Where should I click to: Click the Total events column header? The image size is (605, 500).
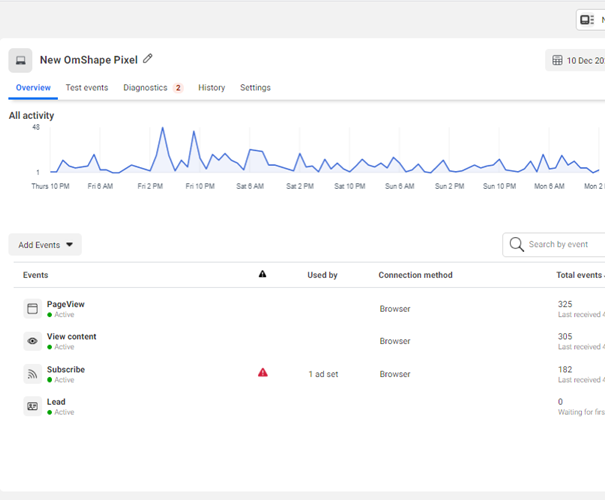580,275
